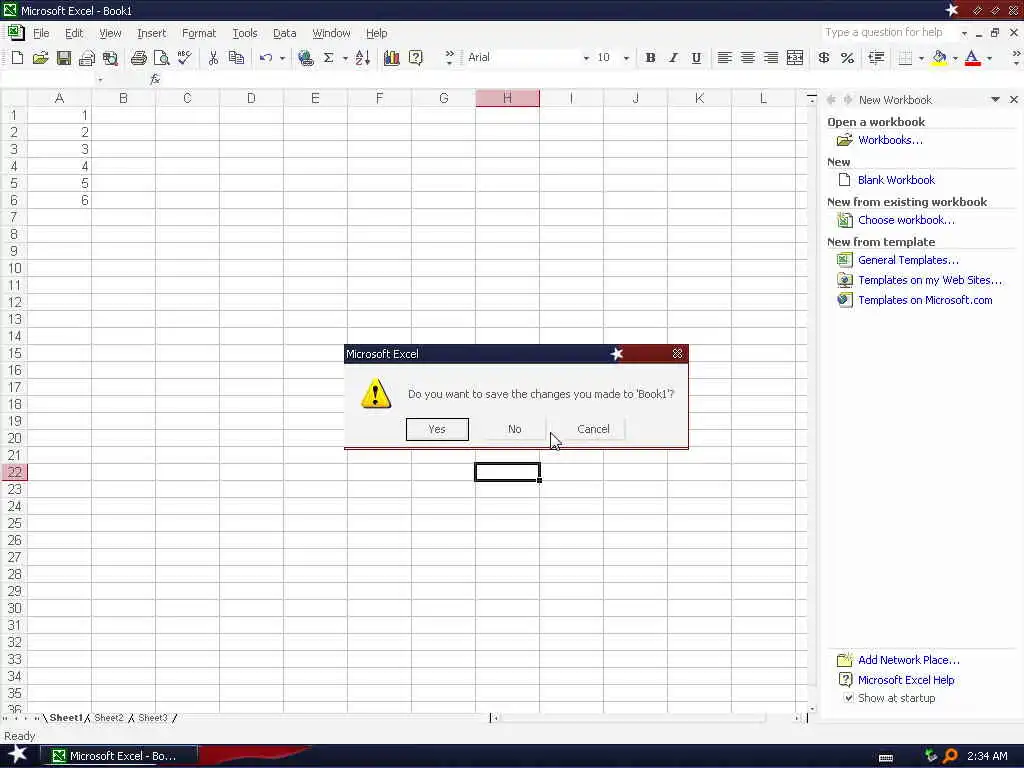Viewport: 1024px width, 768px height.
Task: Click the Blank Workbook link
Action: (896, 180)
